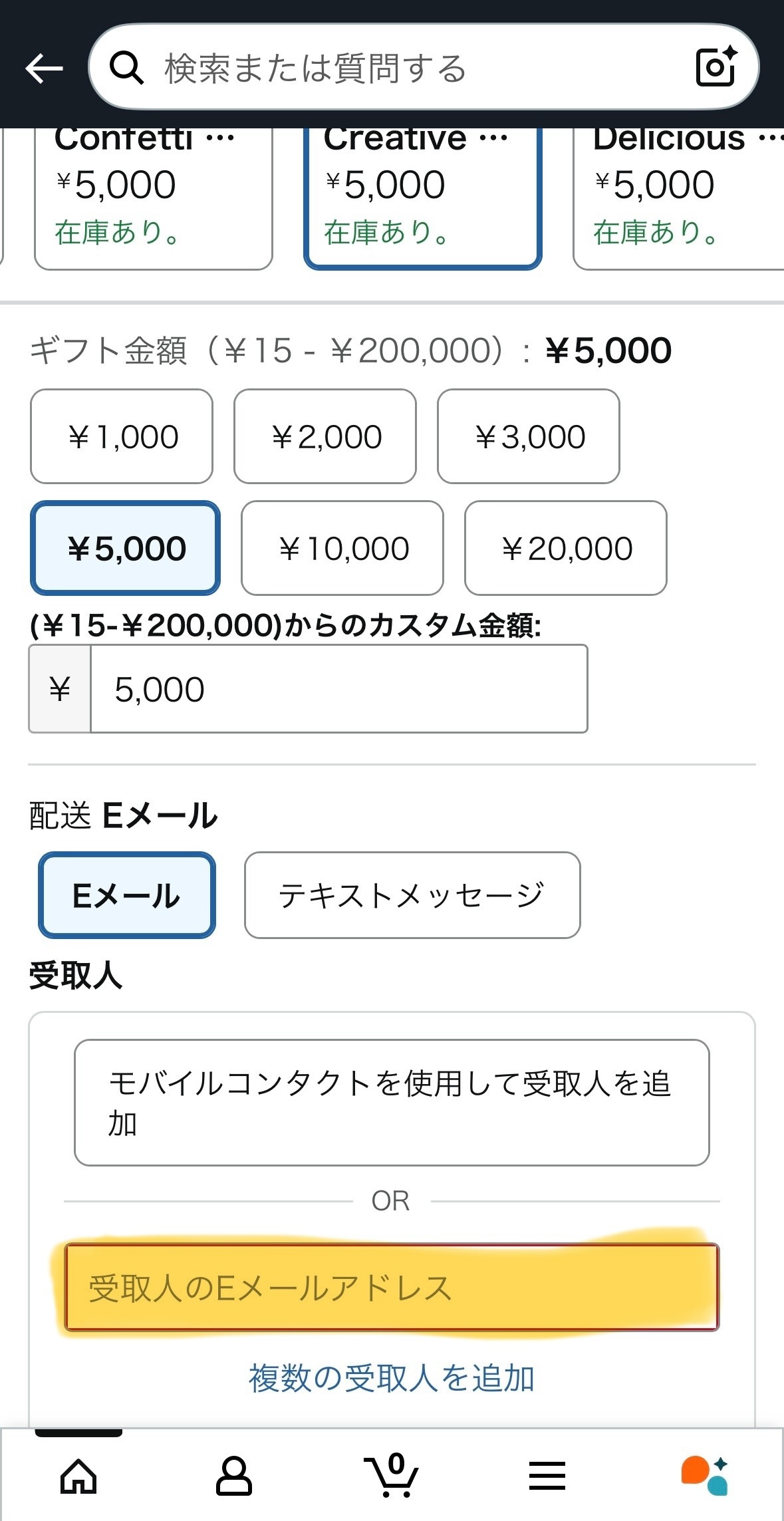Image resolution: width=784 pixels, height=1521 pixels.
Task: Select the ¥20,000 gift amount
Action: tap(565, 548)
